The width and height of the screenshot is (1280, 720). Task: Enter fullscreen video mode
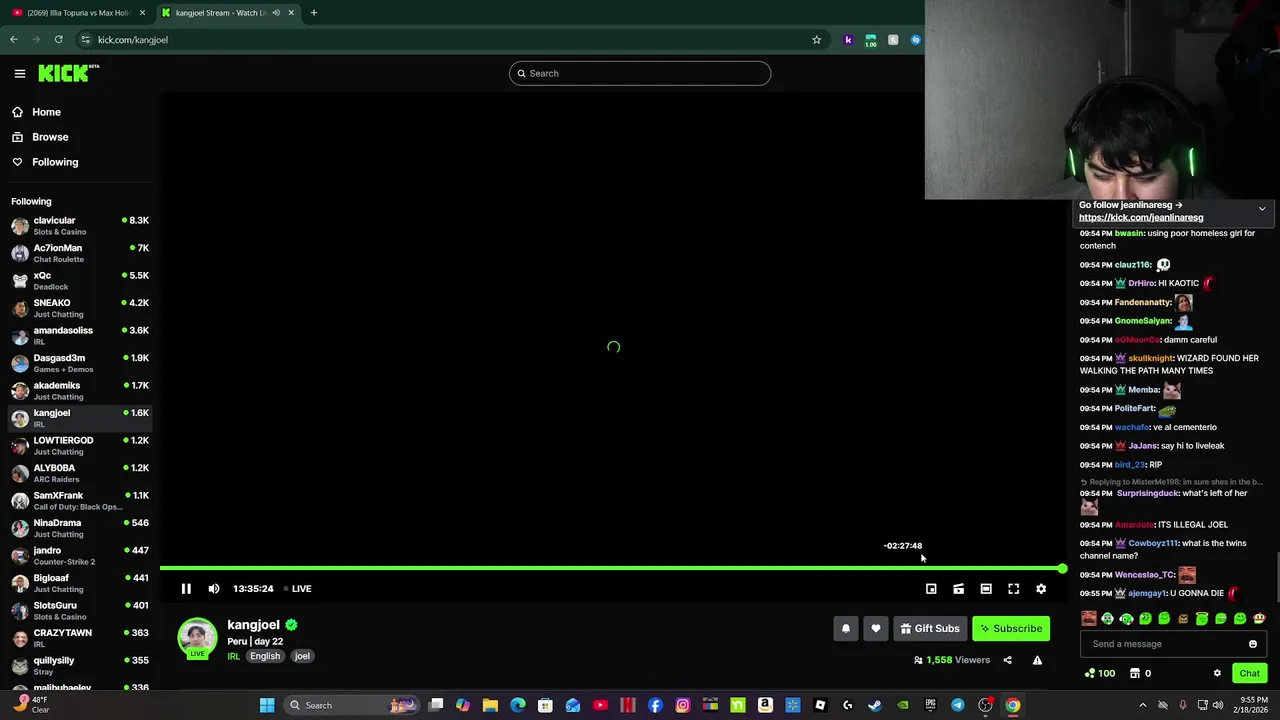click(1013, 589)
